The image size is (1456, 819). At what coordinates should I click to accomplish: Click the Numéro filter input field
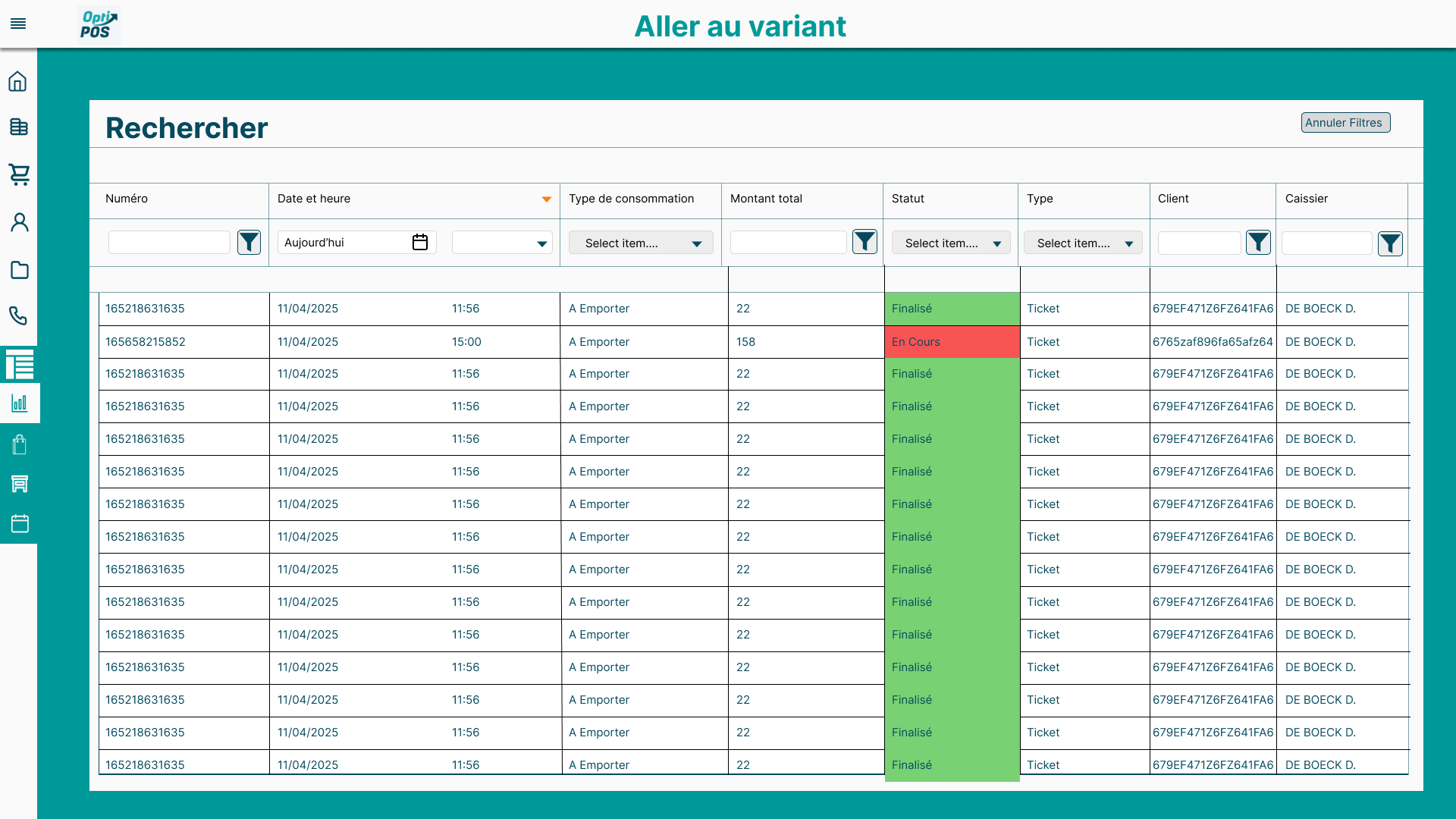[x=169, y=243]
